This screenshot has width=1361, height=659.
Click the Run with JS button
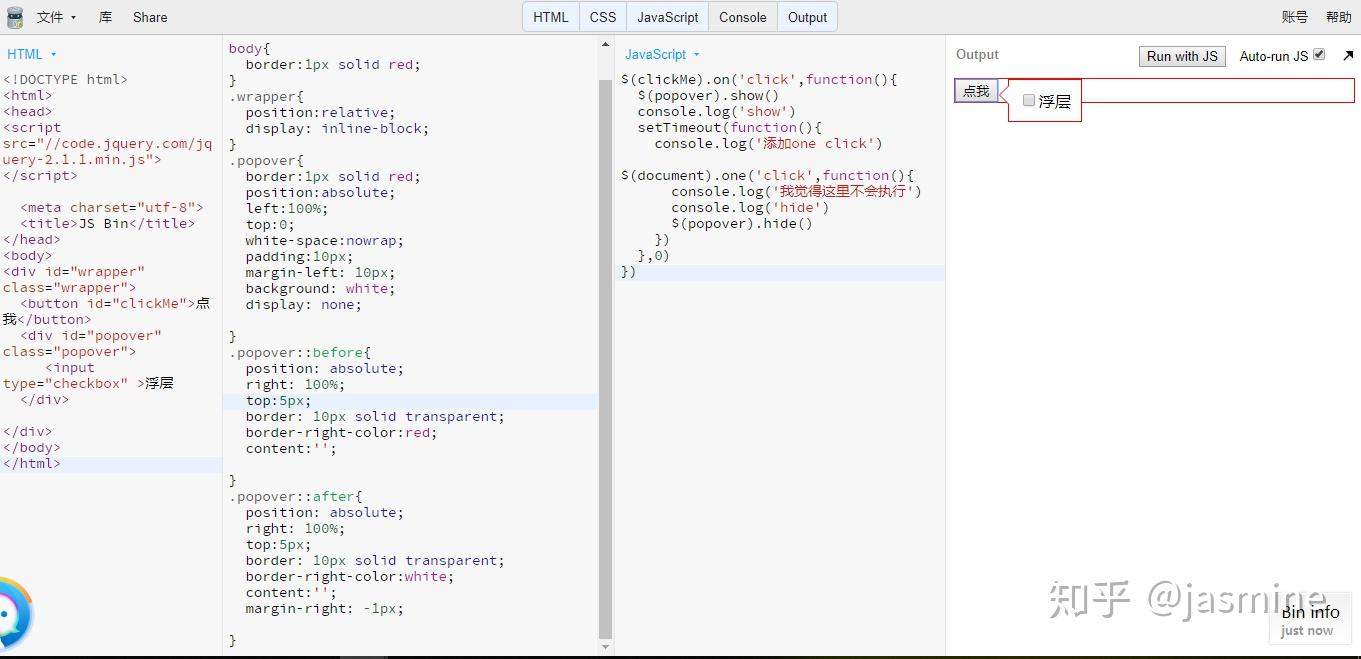coord(1182,56)
